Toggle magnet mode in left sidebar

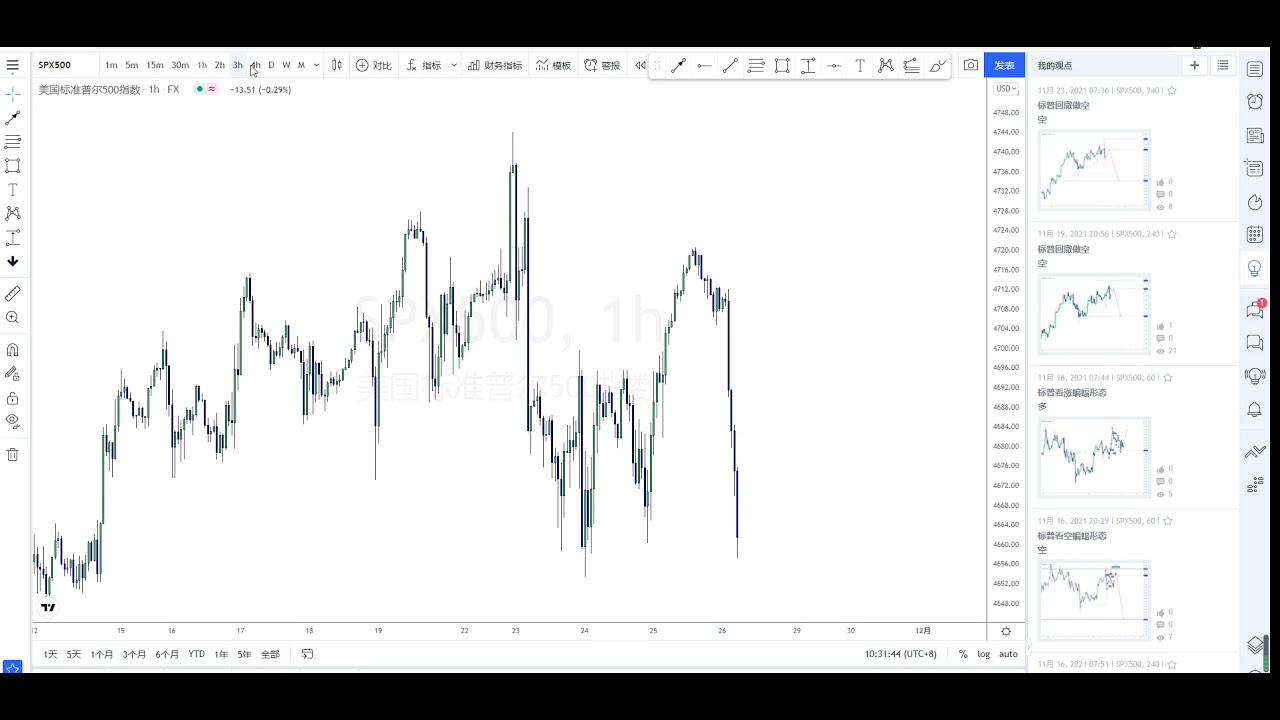[12, 350]
